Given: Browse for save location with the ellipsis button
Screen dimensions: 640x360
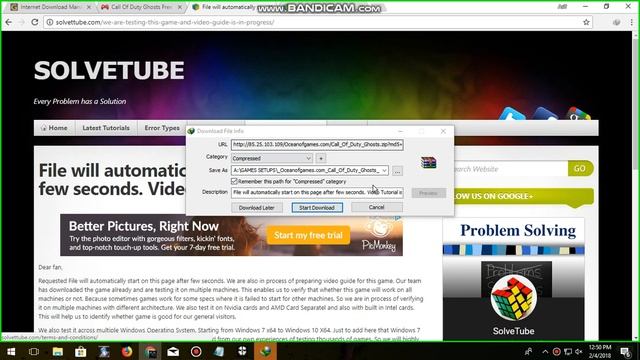Looking at the screenshot, I should [397, 171].
